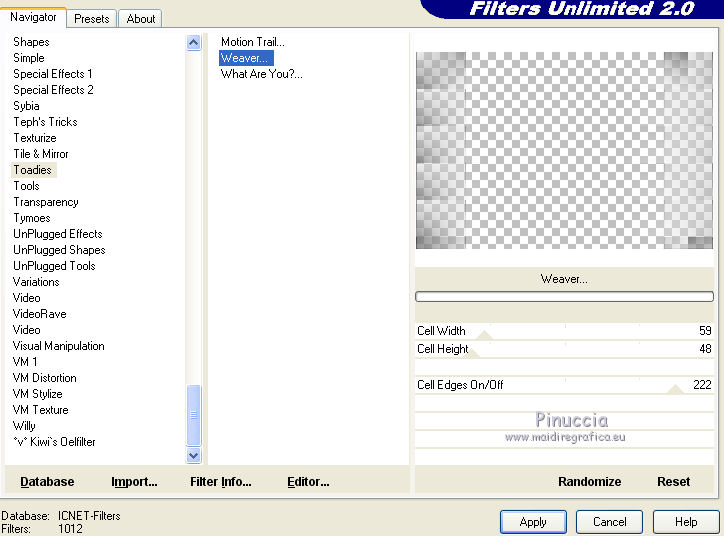Click the category list scroll down arrow
Image resolution: width=724 pixels, height=536 pixels.
(194, 456)
